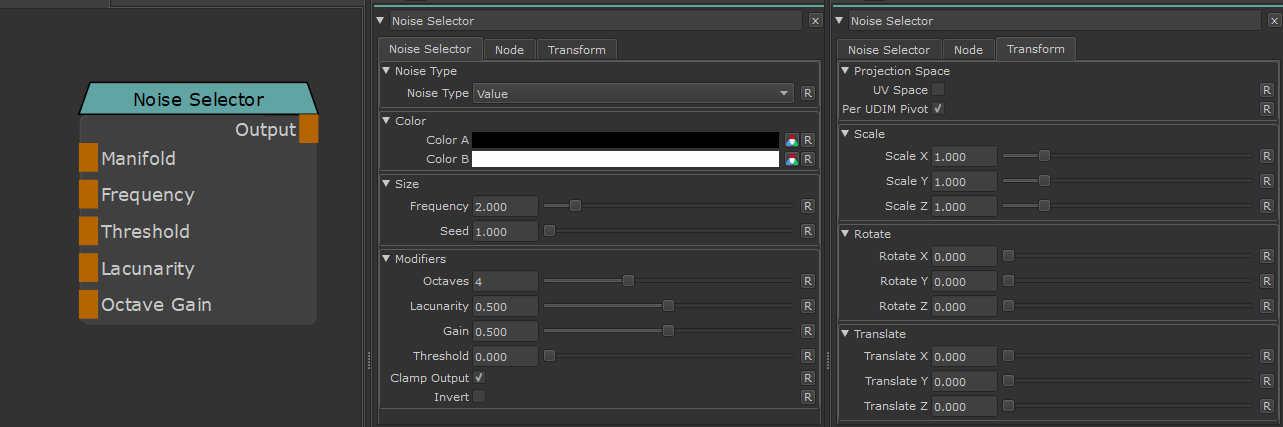
Task: Collapse the Projection Space section
Action: (x=846, y=71)
